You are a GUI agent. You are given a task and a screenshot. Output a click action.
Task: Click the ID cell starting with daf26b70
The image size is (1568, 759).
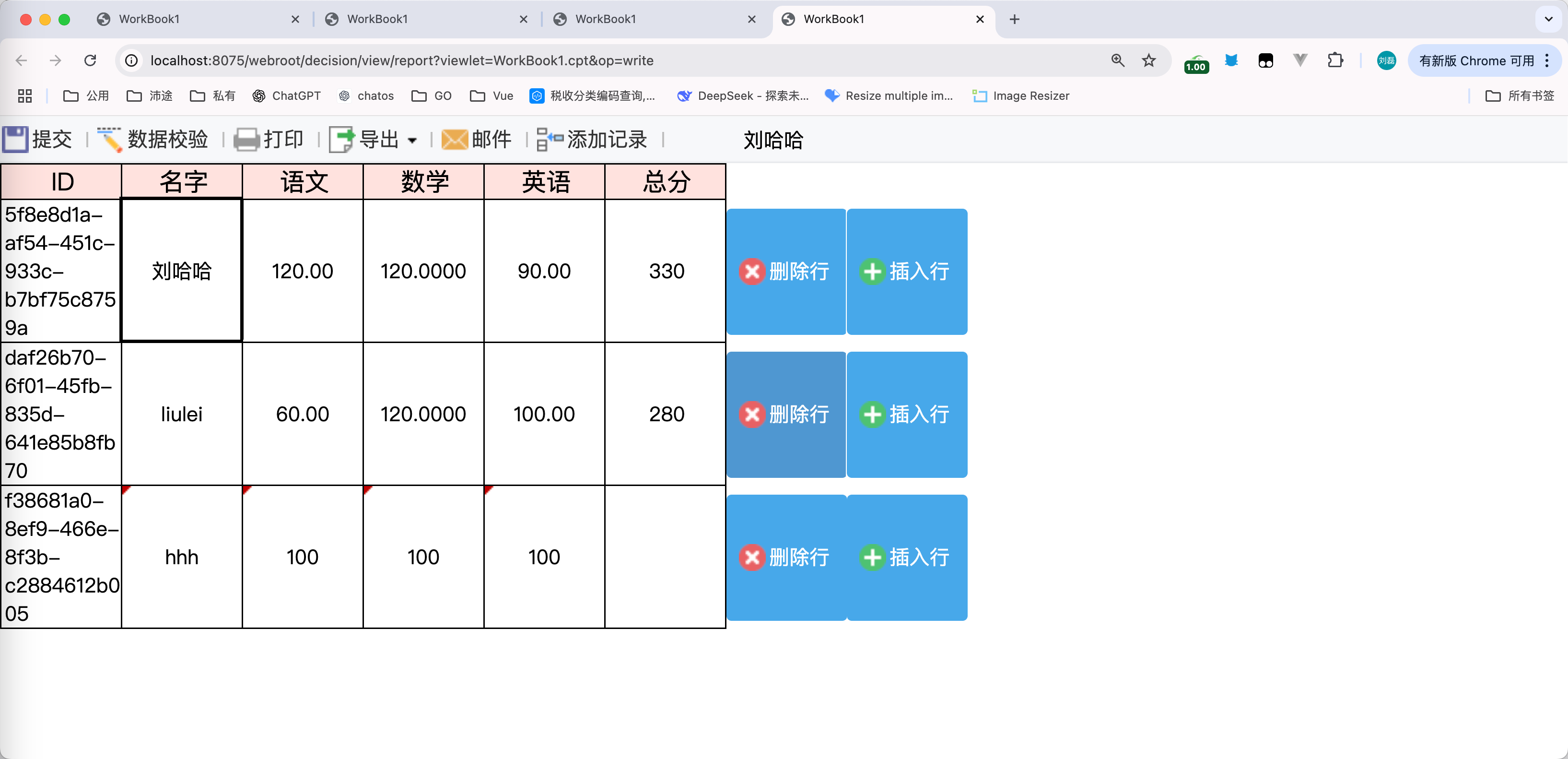click(61, 414)
